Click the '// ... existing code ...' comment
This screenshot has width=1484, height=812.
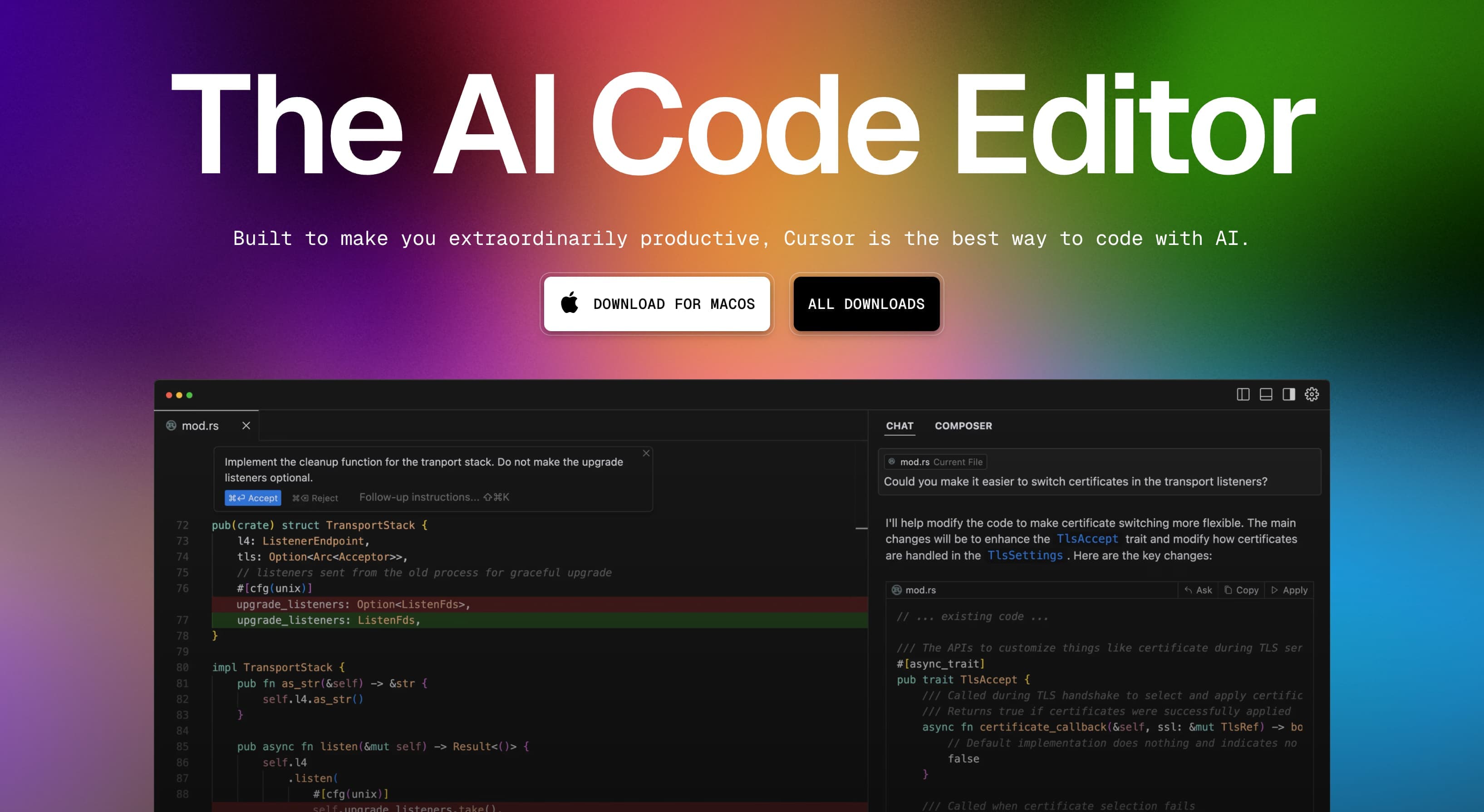(x=973, y=616)
